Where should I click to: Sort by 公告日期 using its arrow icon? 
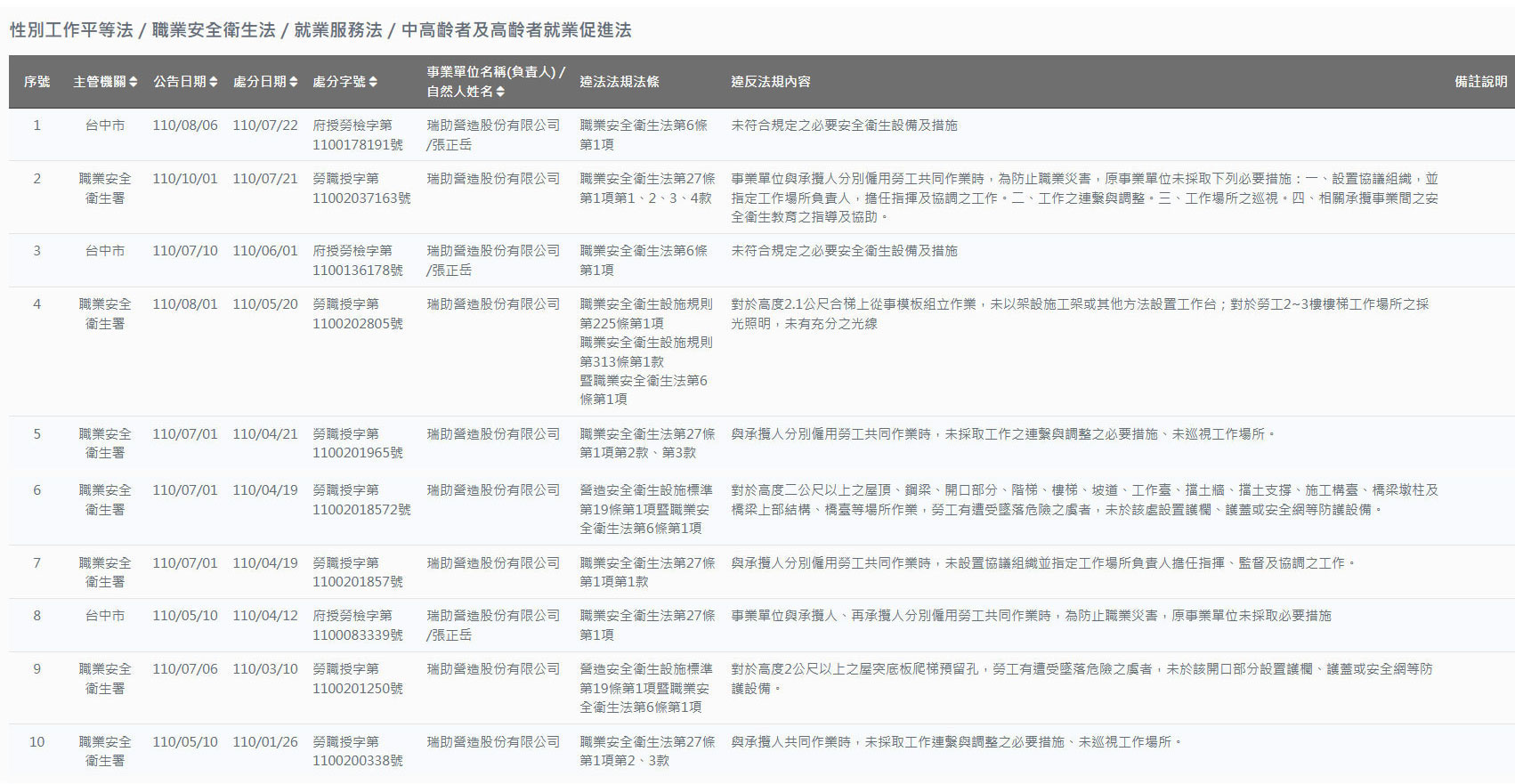pyautogui.click(x=214, y=82)
